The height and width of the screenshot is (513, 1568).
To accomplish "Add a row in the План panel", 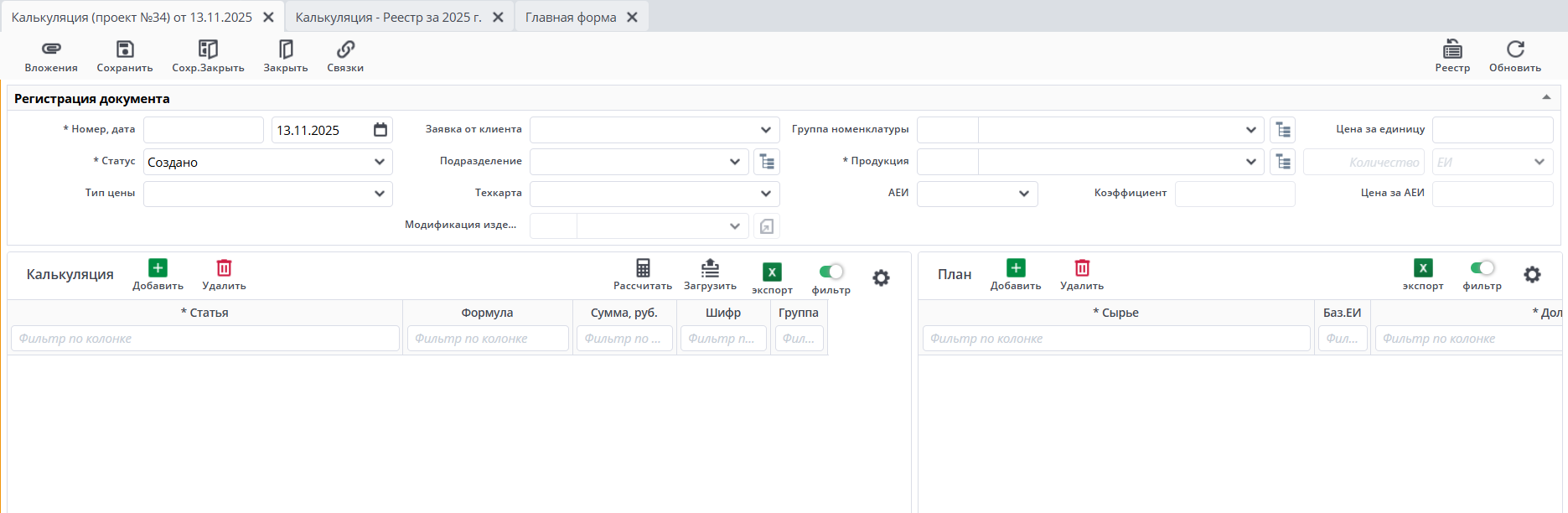I will point(1016,268).
